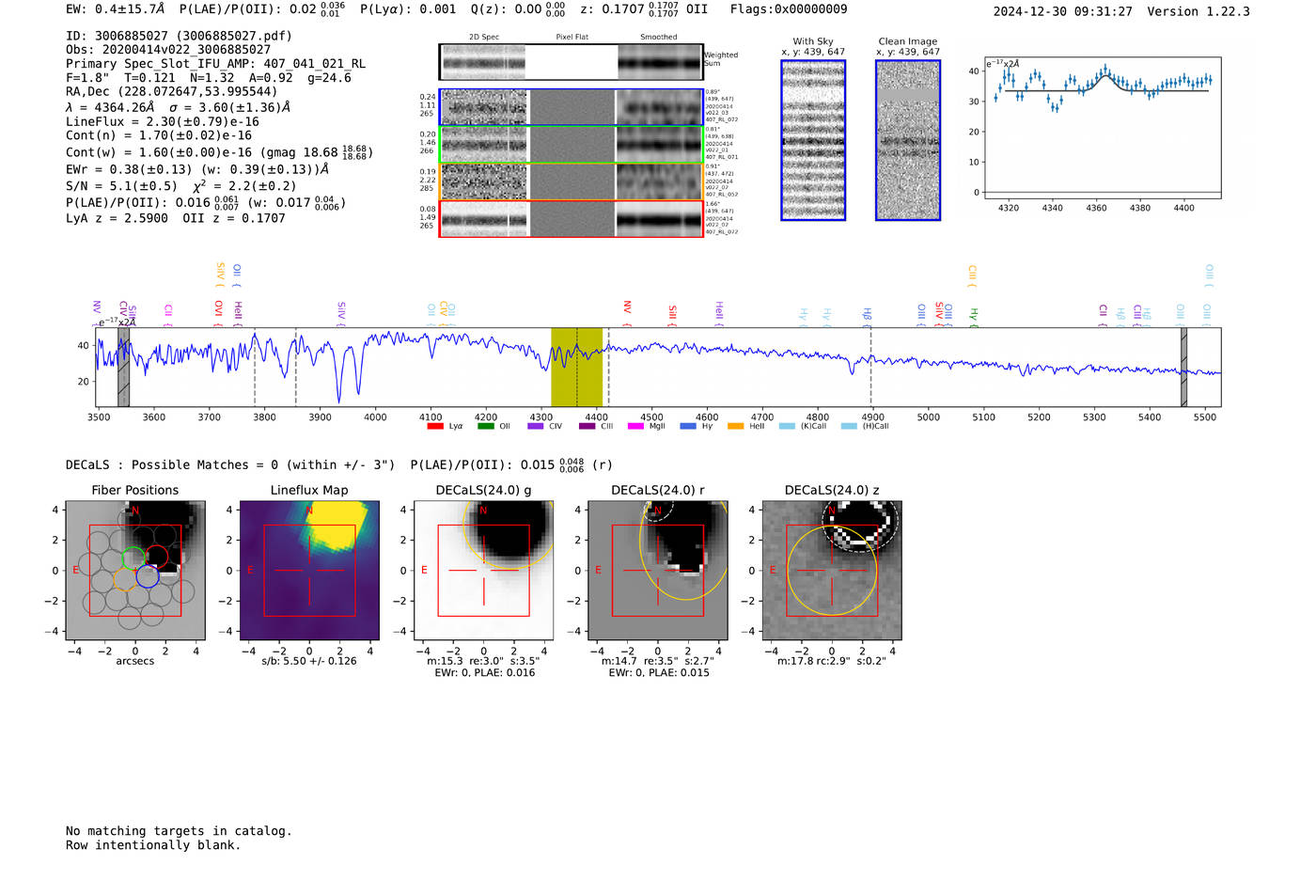Click the 'Pixel Flat' column header
The image size is (1316, 896).
pyautogui.click(x=572, y=37)
